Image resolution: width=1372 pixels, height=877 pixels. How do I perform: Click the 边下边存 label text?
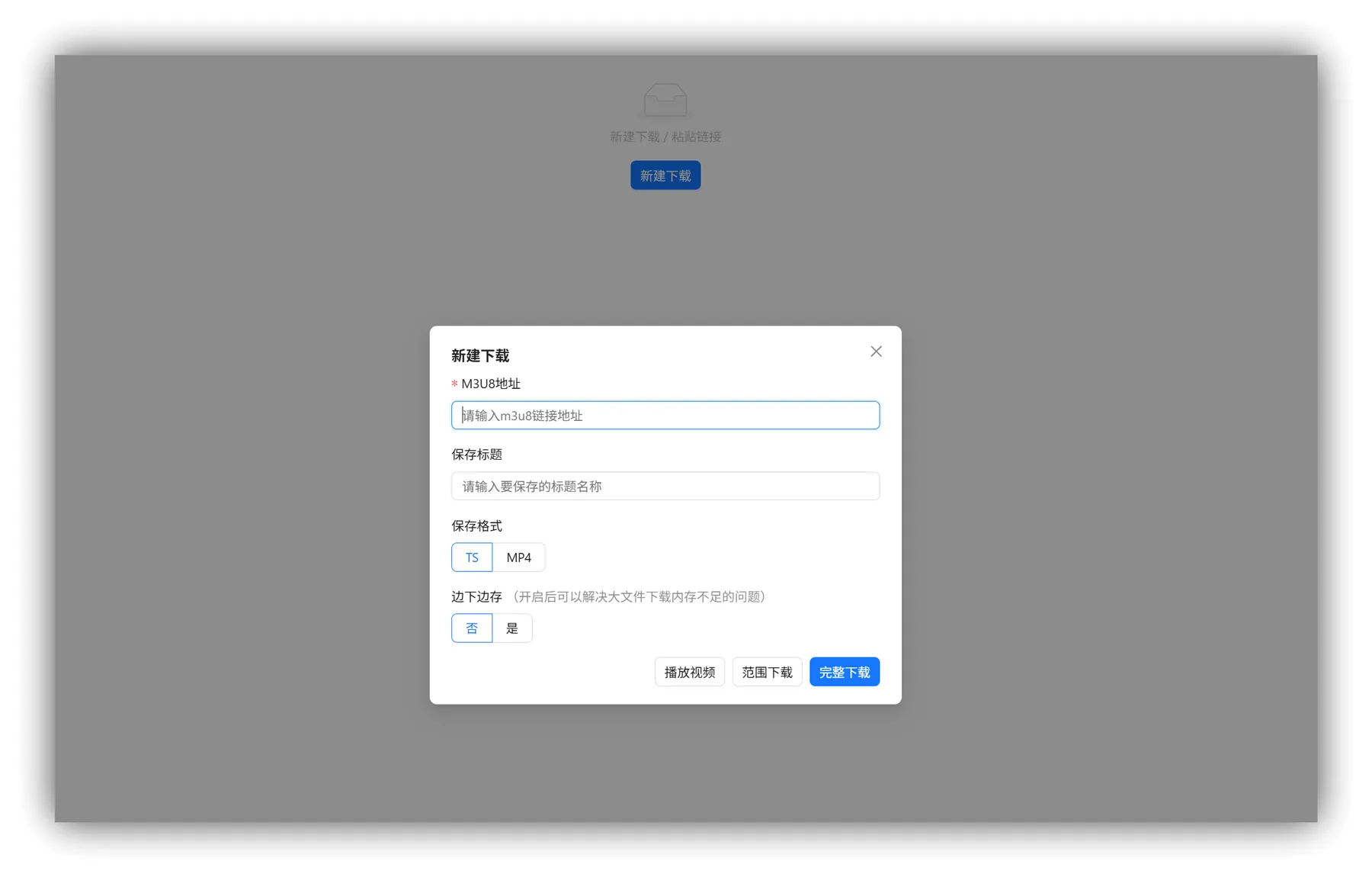click(x=476, y=597)
